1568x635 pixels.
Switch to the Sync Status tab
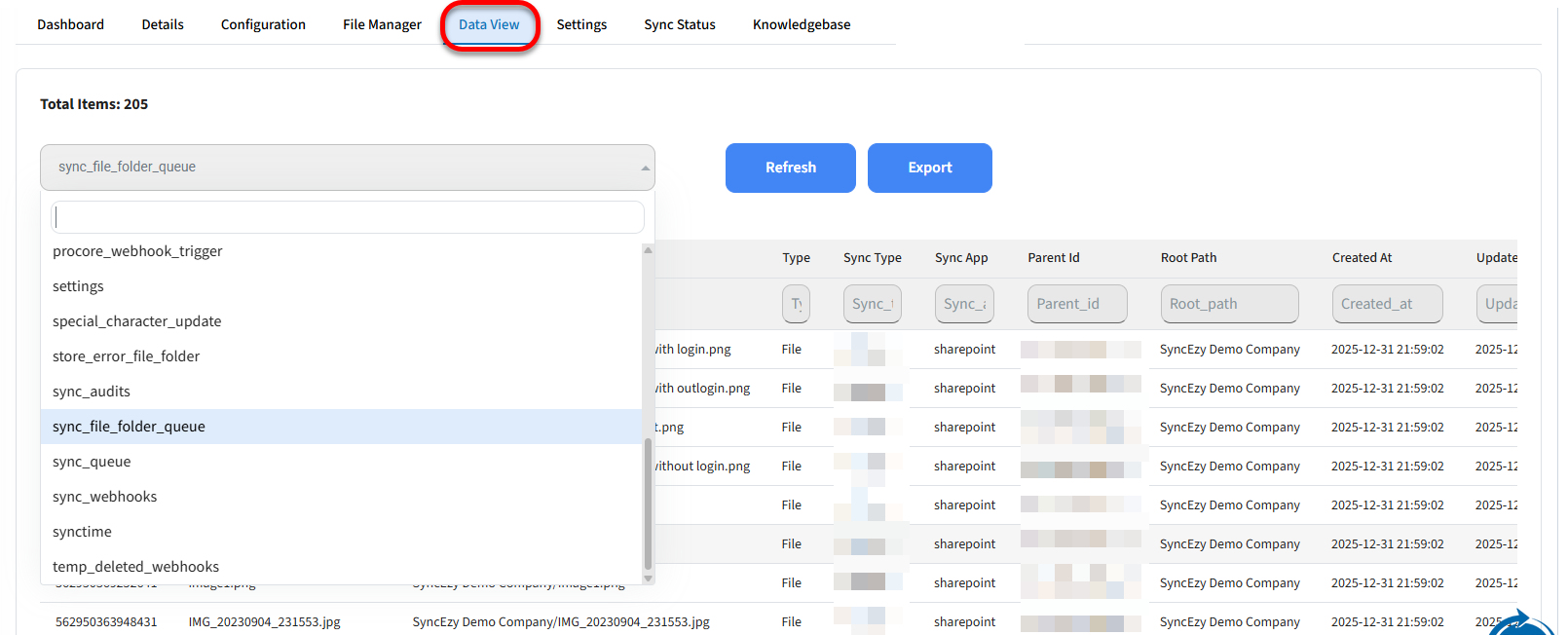tap(679, 24)
